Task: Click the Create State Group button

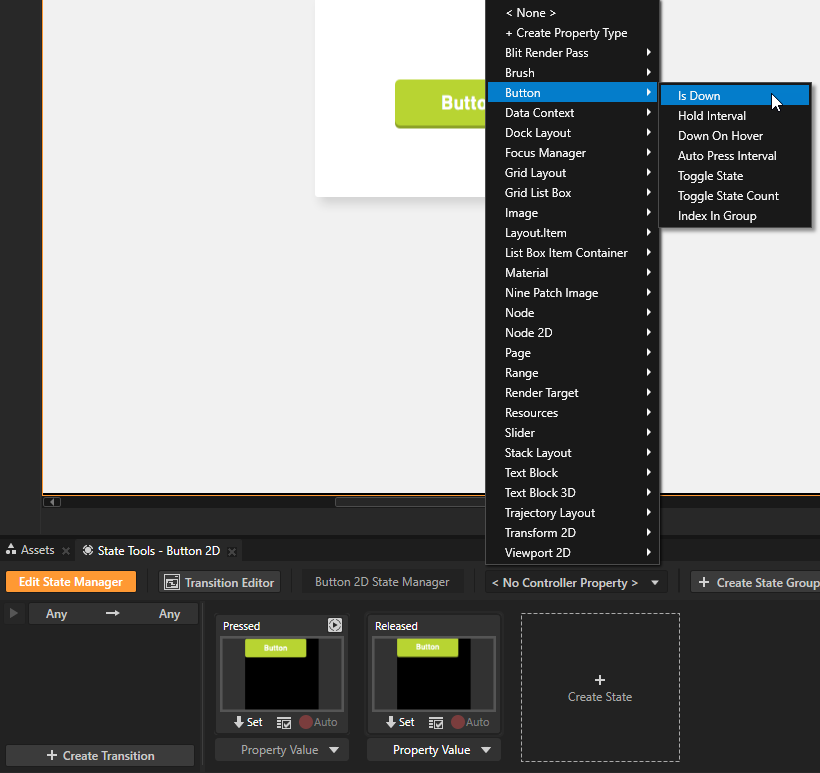Action: tap(757, 582)
